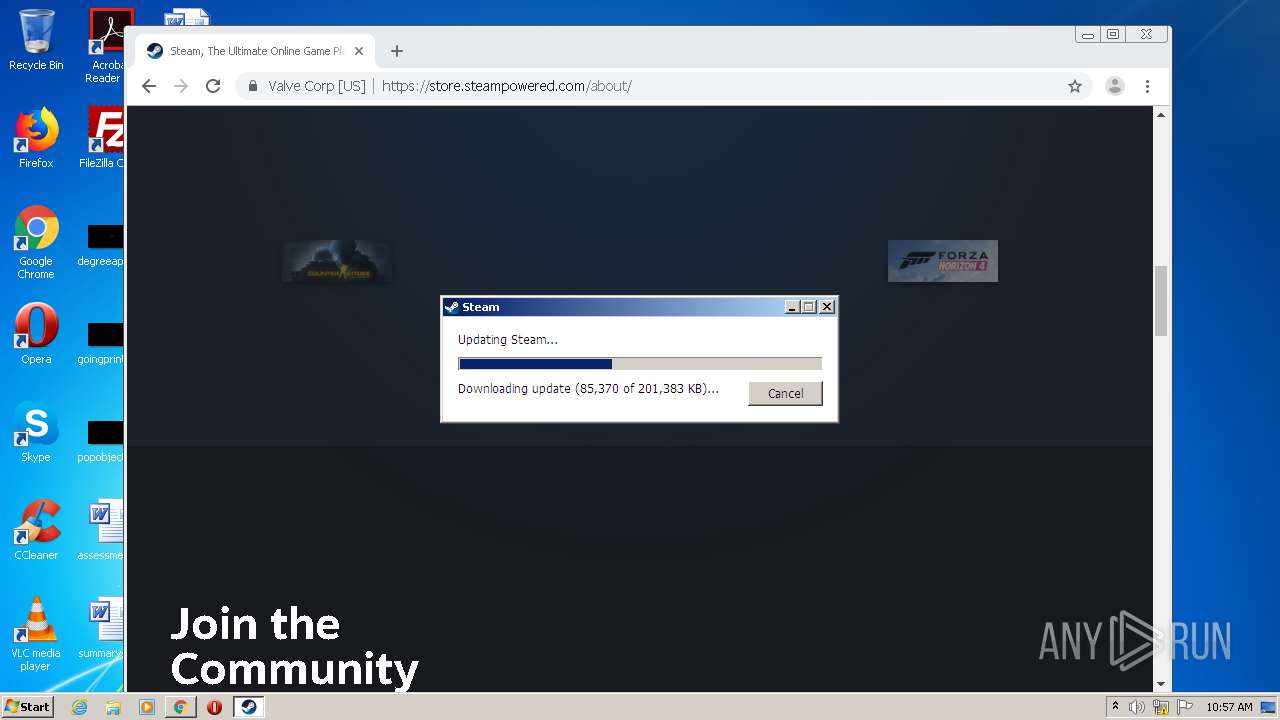The width and height of the screenshot is (1280, 720).
Task: Open the Skype desktop shortcut
Action: tap(36, 432)
